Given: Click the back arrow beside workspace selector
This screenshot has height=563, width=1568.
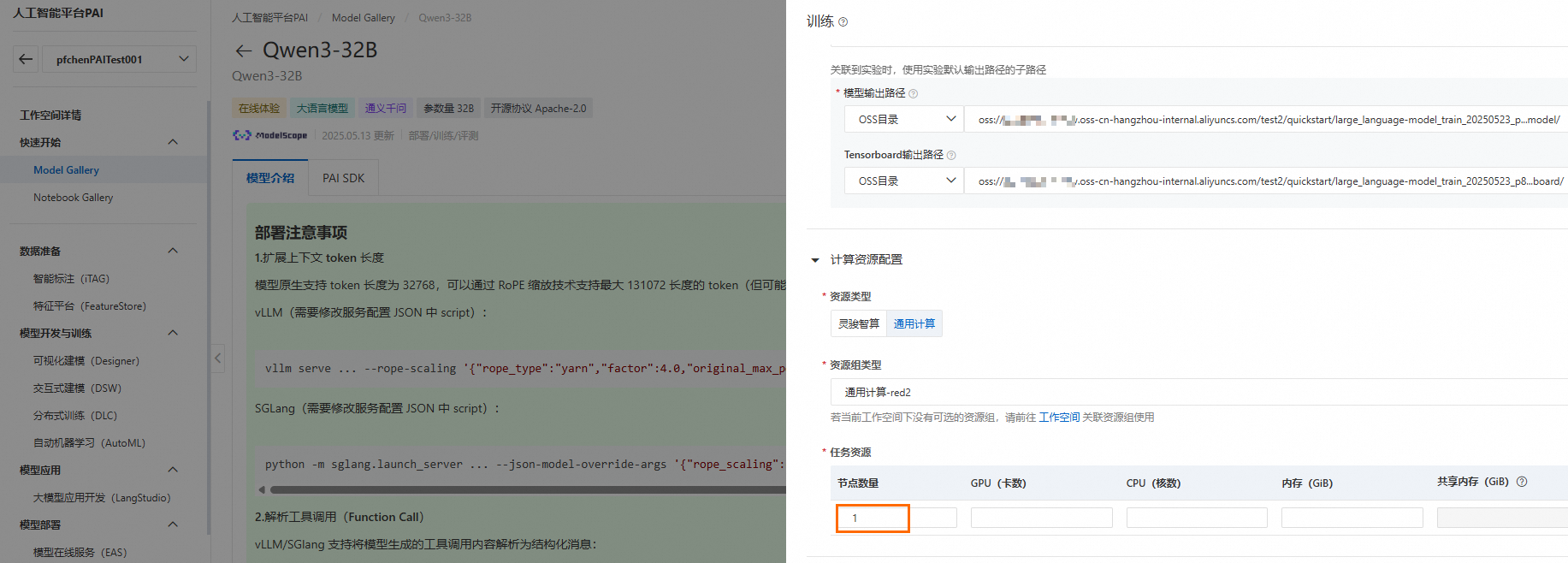Looking at the screenshot, I should pos(26,59).
